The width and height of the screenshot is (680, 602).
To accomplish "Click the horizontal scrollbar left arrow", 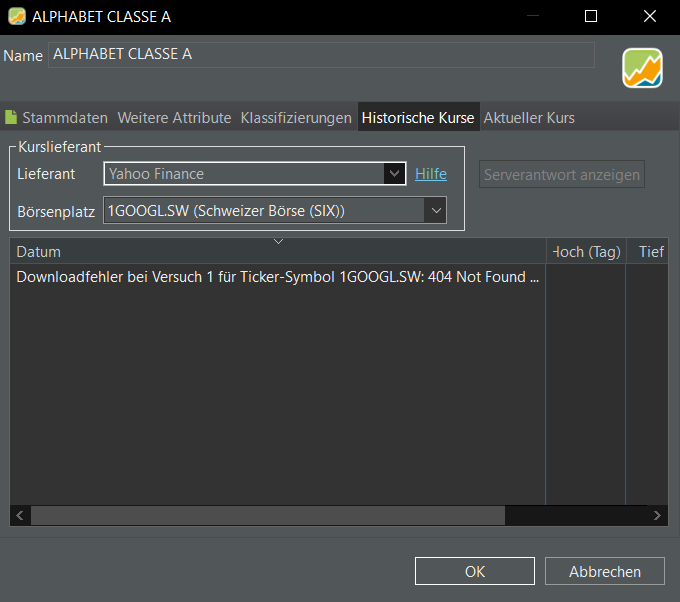I will coord(20,515).
